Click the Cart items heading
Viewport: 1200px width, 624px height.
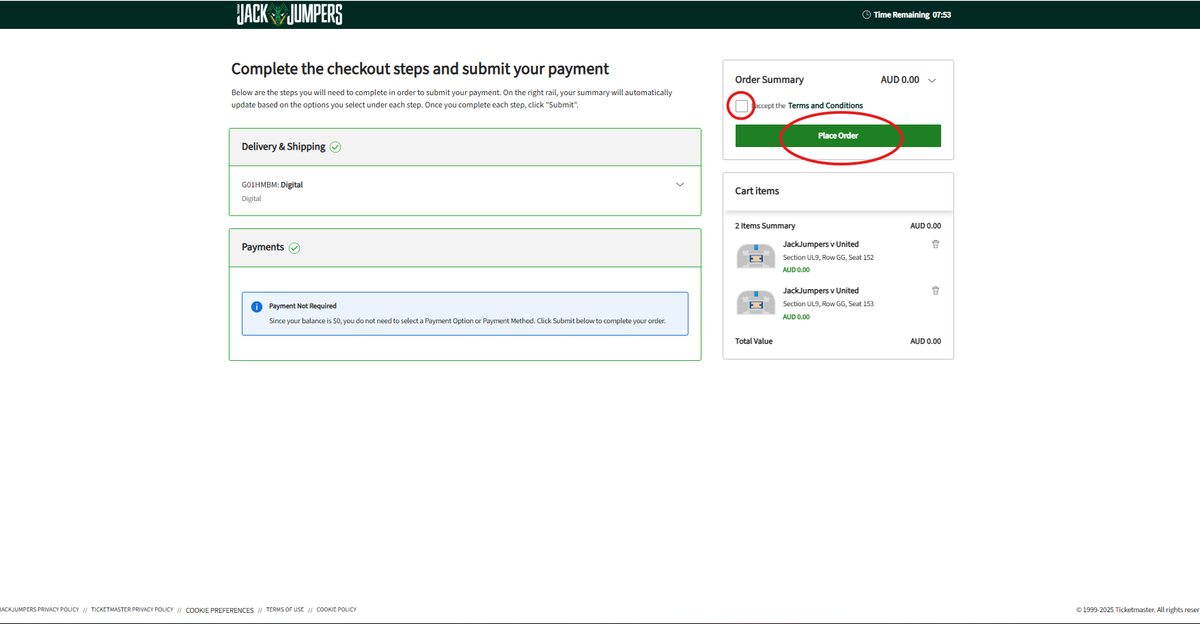757,191
